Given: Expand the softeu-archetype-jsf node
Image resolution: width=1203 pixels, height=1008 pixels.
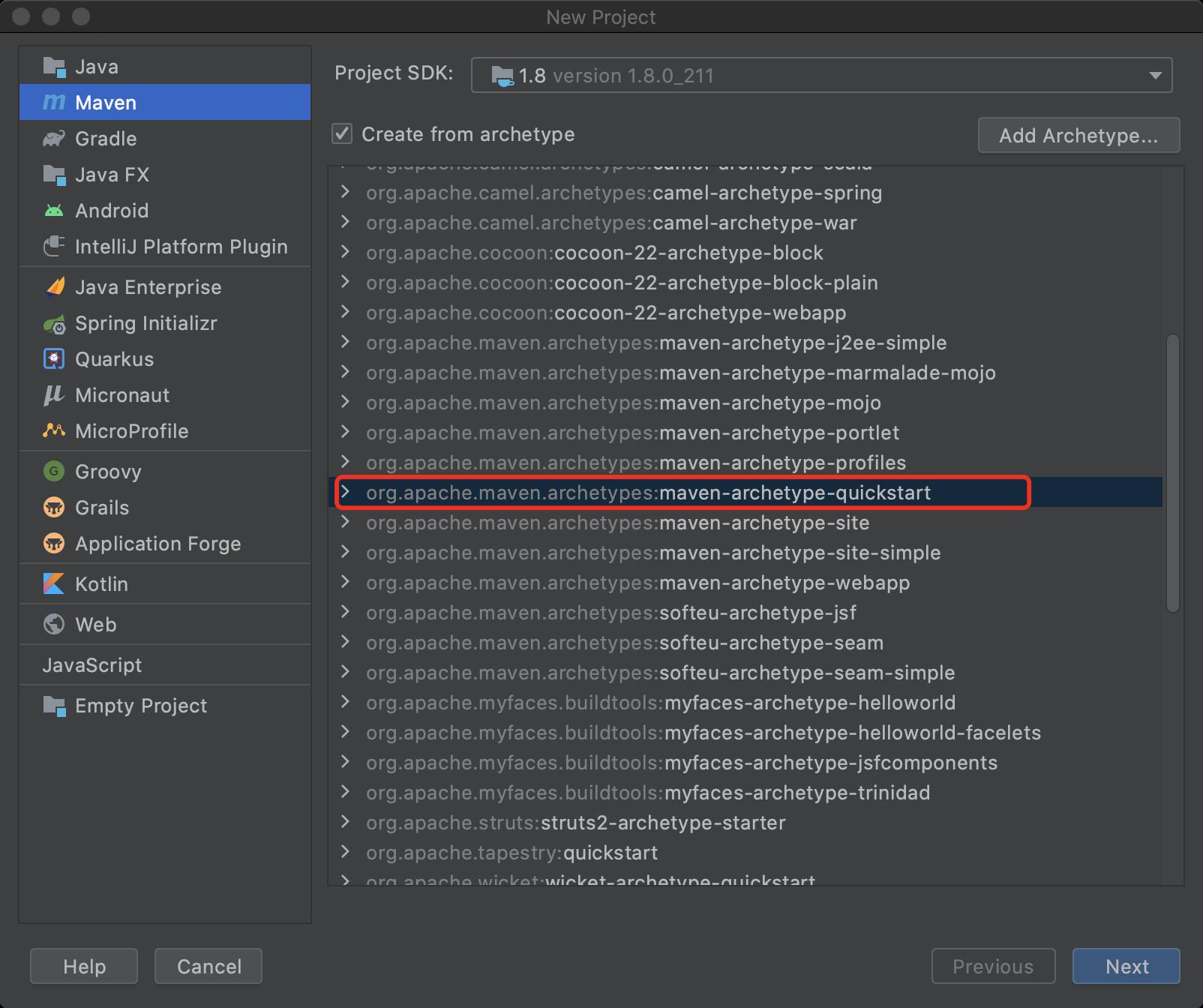Looking at the screenshot, I should click(x=345, y=612).
